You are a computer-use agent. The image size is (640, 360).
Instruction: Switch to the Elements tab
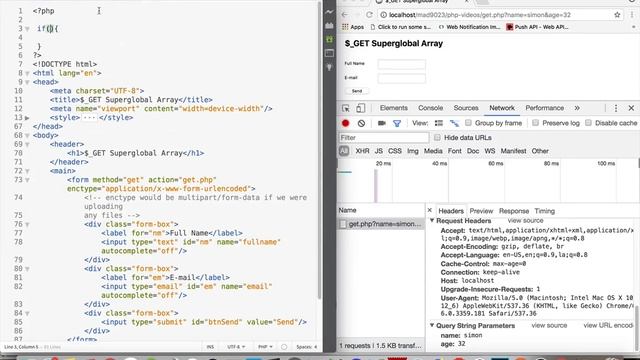[x=393, y=108]
